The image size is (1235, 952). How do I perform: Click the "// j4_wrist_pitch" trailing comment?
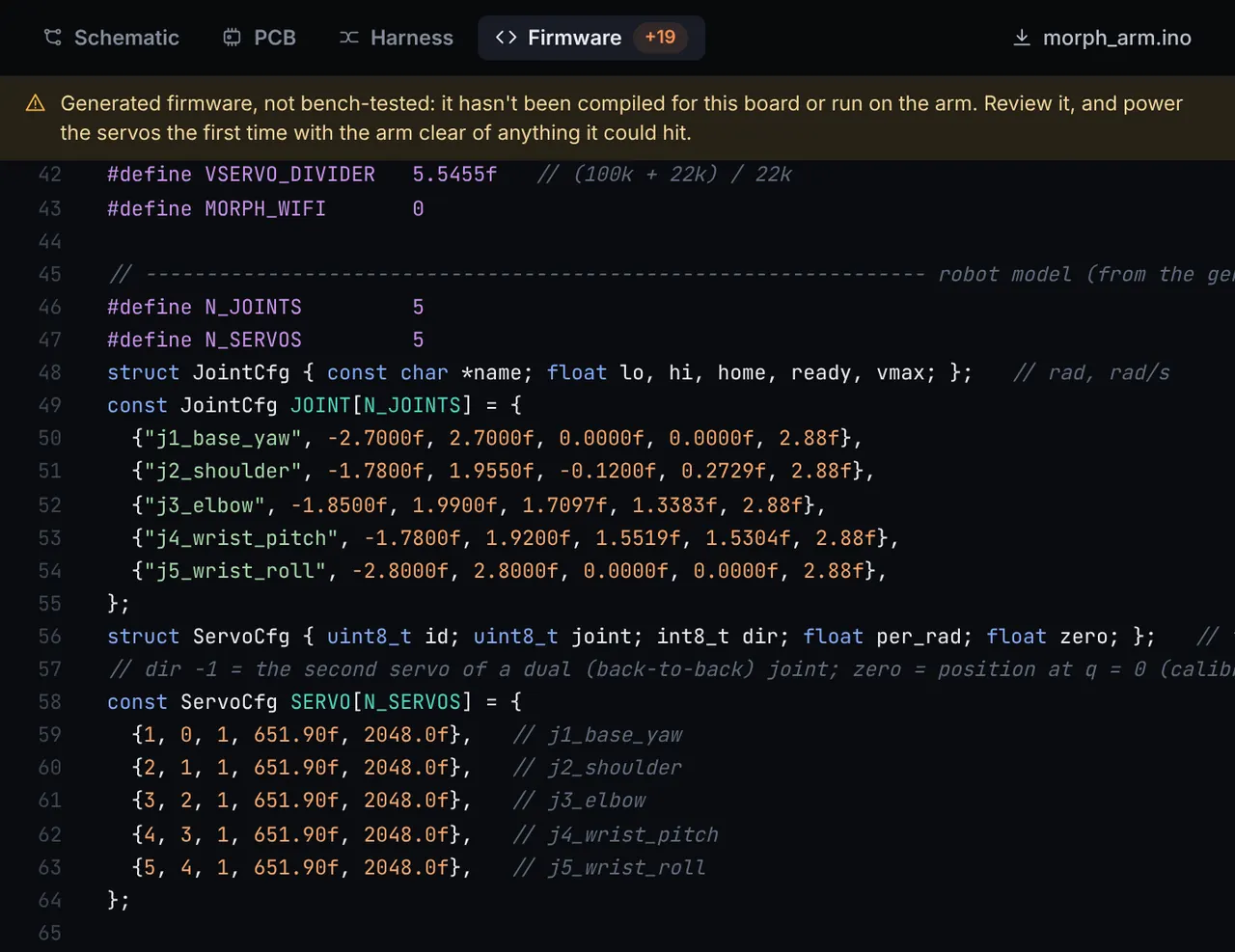(617, 834)
